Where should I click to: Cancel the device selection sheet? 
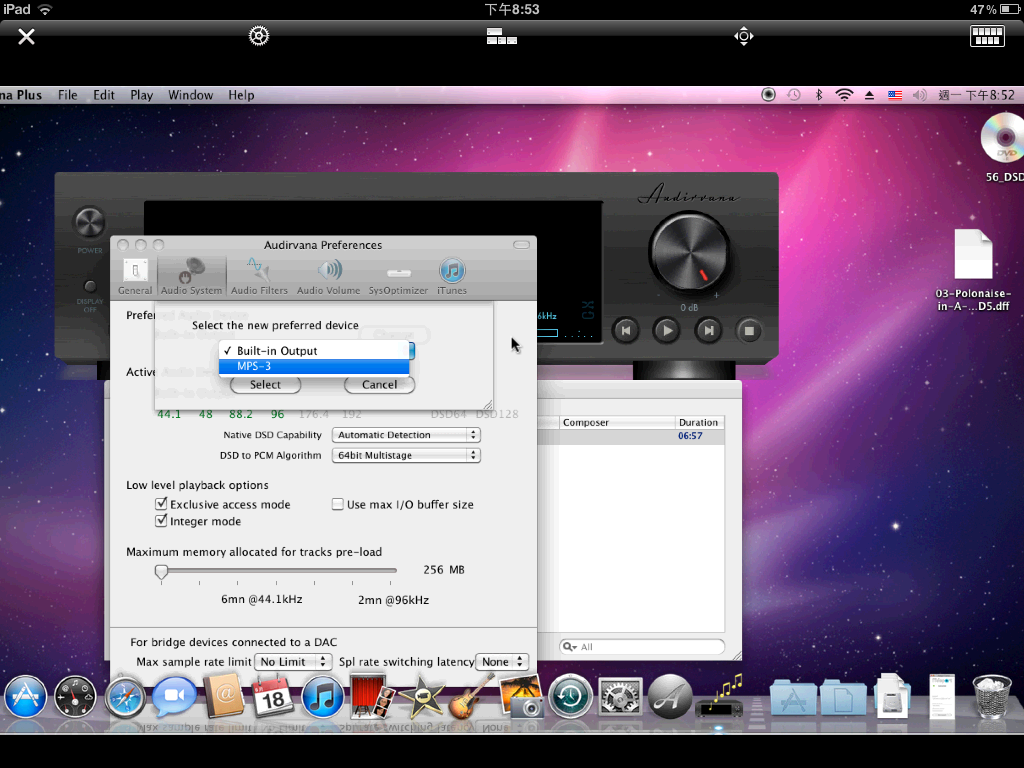pyautogui.click(x=379, y=385)
